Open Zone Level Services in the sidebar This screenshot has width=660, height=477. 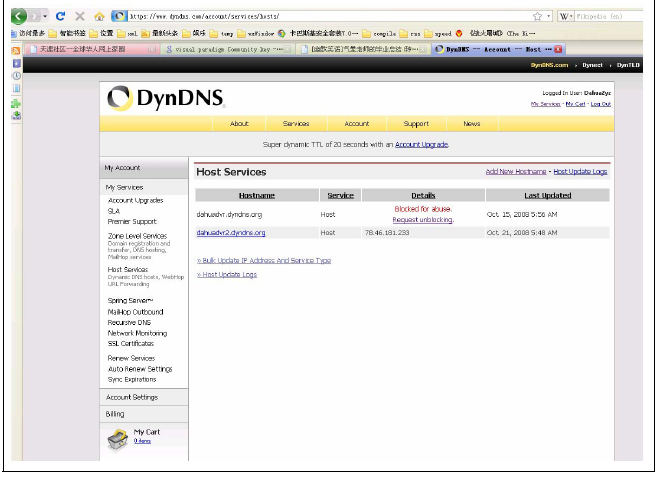137,236
